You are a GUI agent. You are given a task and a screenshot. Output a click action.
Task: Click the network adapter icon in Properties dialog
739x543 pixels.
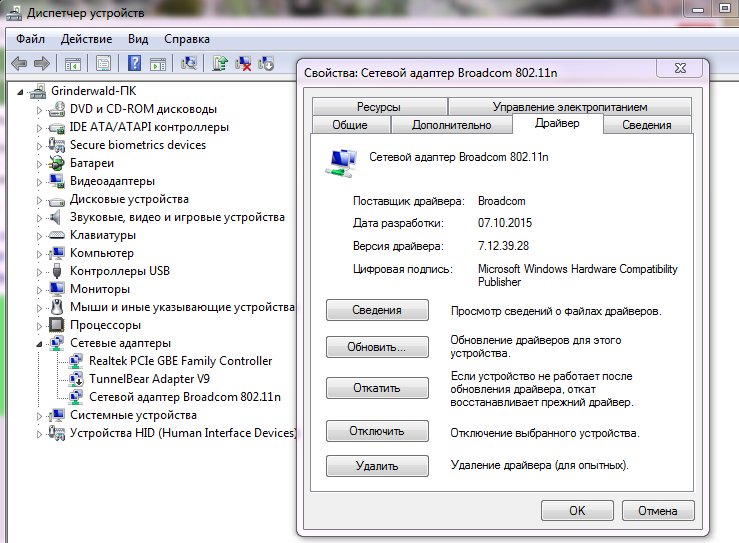[x=341, y=164]
